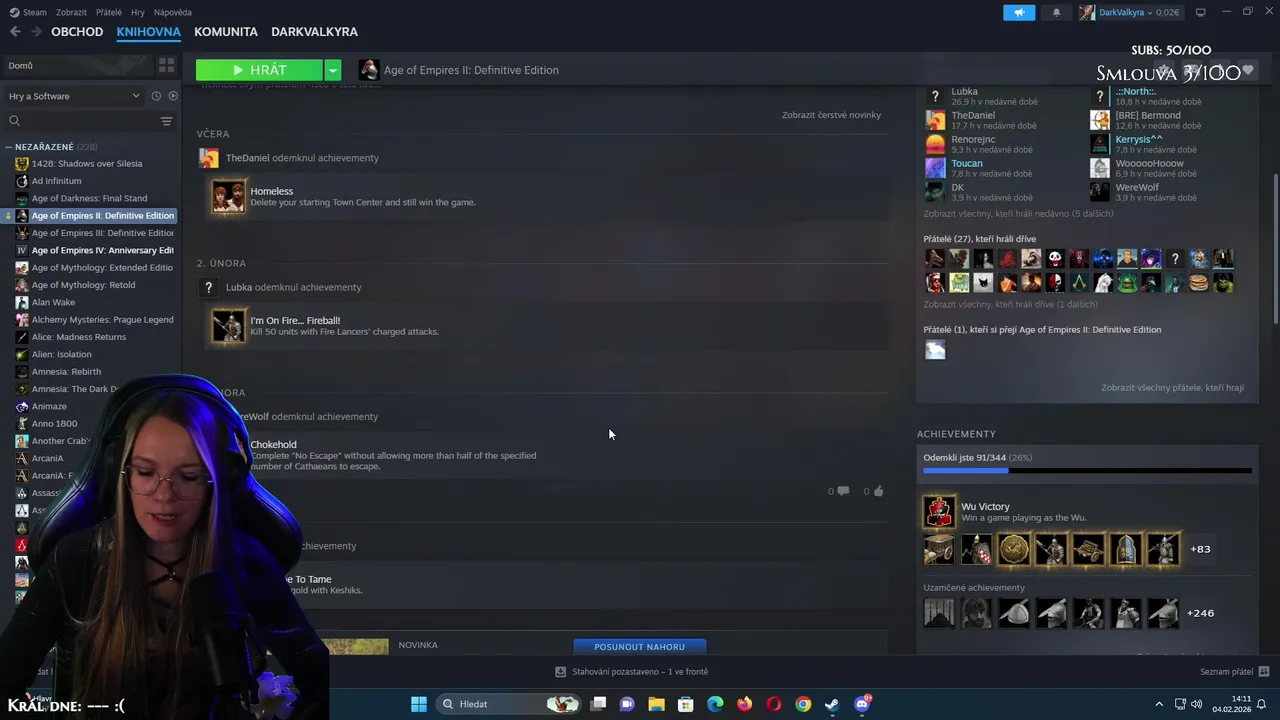Expand +246 locked achievements
Screen dimensions: 1280x720
1200,613
